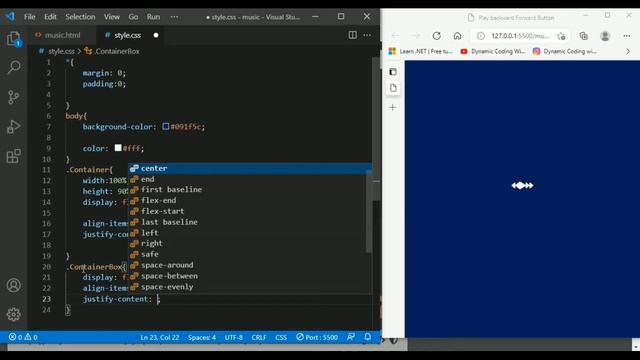The height and width of the screenshot is (360, 640).
Task: Show more bookmarks via chevron
Action: [x=628, y=51]
